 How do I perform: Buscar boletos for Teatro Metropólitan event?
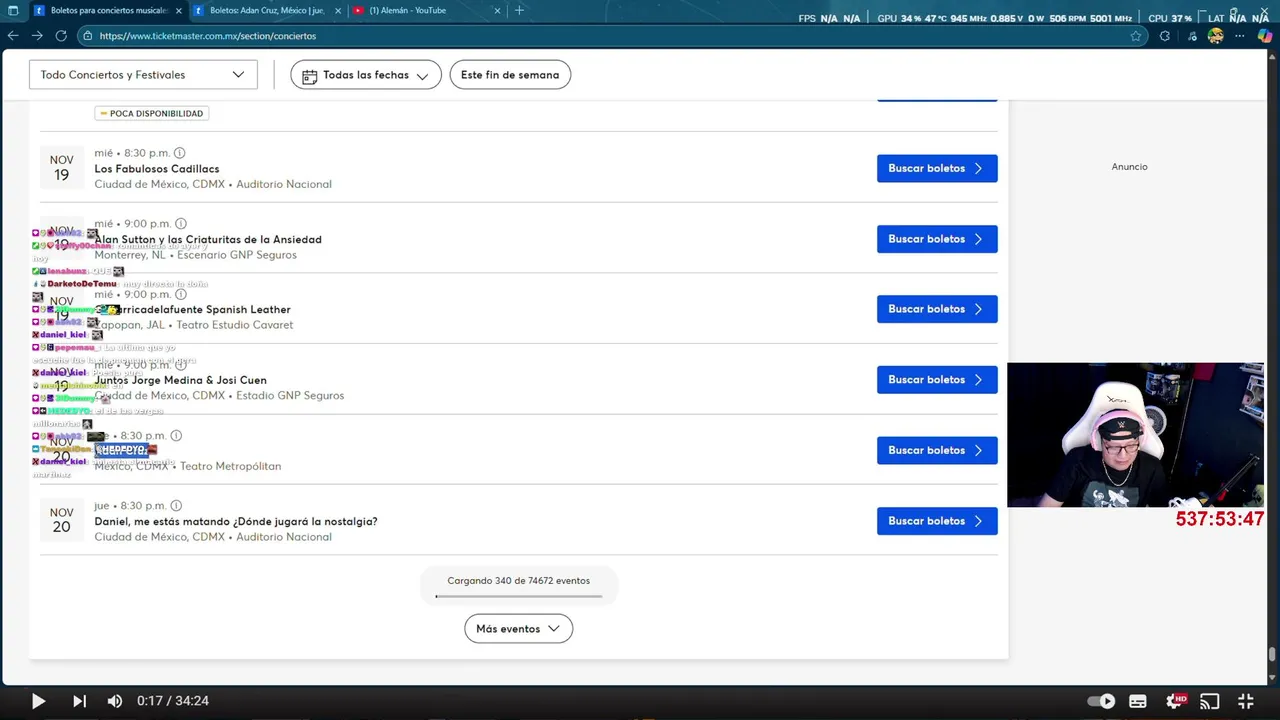tap(937, 450)
